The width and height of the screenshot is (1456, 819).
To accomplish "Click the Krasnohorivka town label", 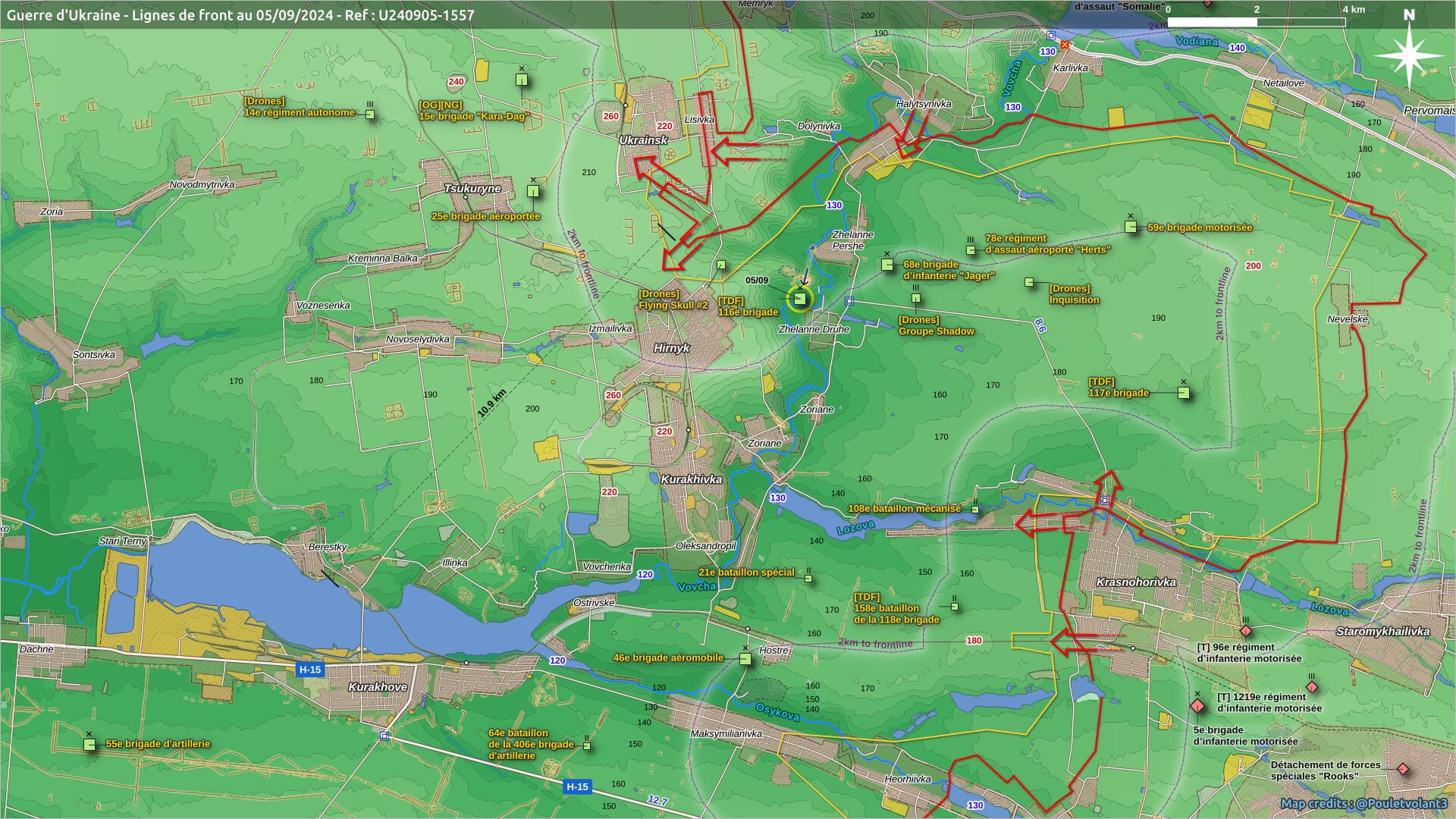I will [x=1136, y=582].
